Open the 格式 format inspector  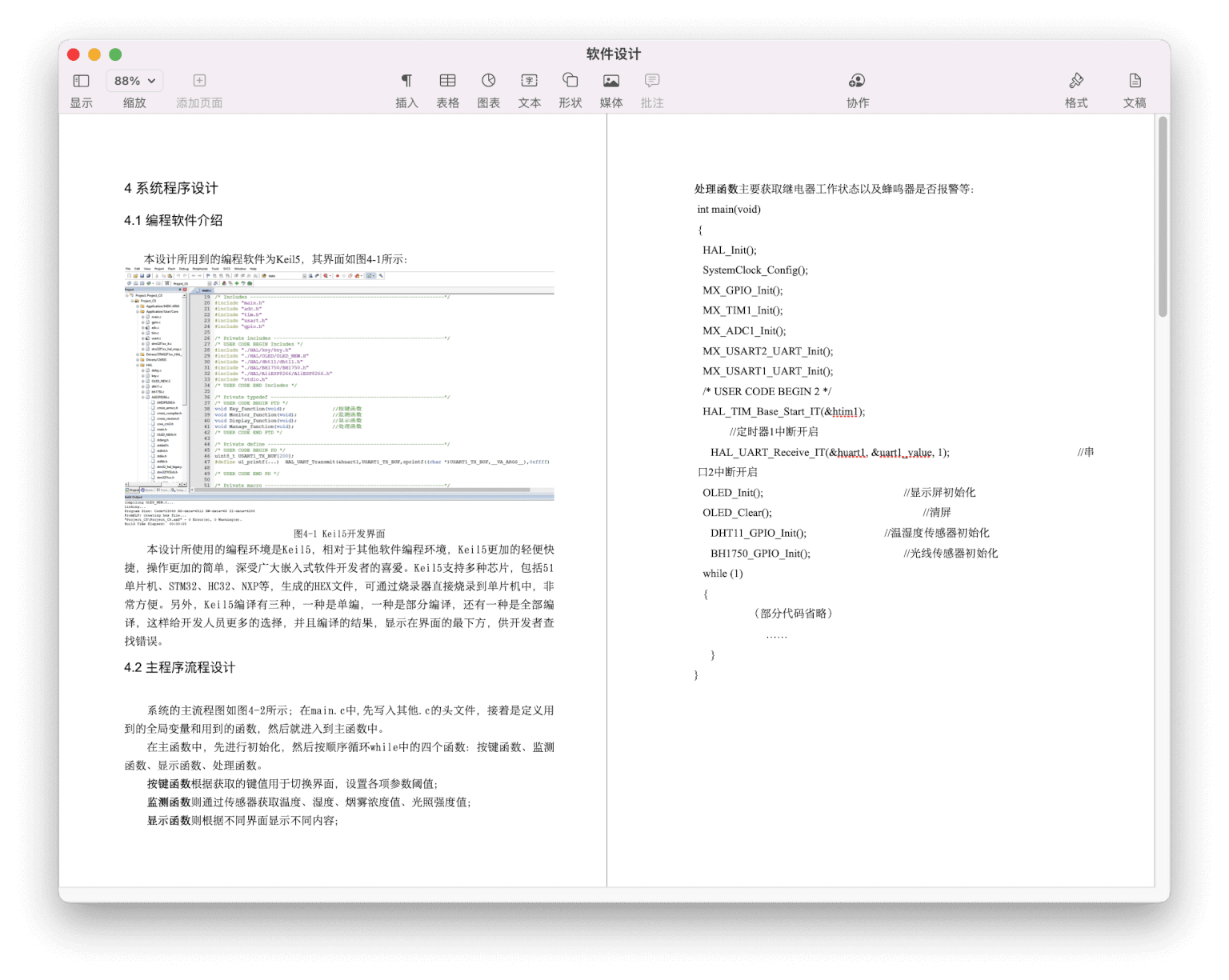pyautogui.click(x=1076, y=81)
